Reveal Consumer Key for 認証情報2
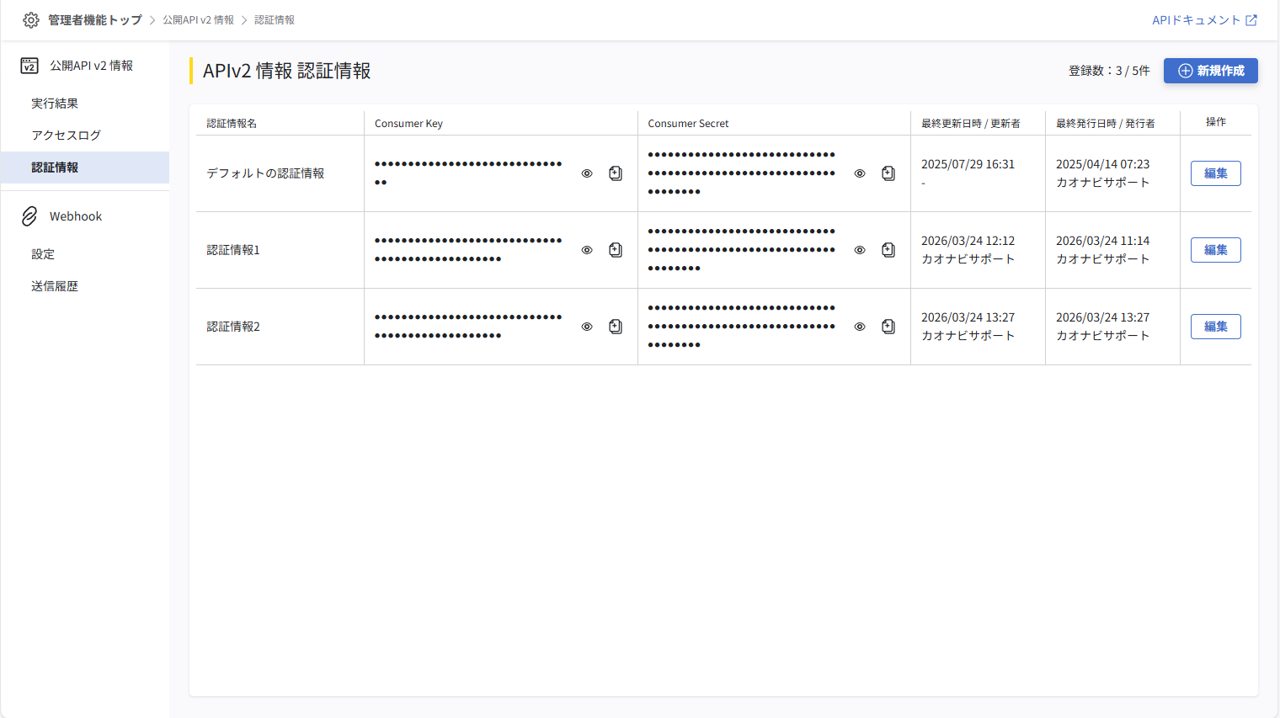Image resolution: width=1280 pixels, height=718 pixels. pyautogui.click(x=587, y=327)
